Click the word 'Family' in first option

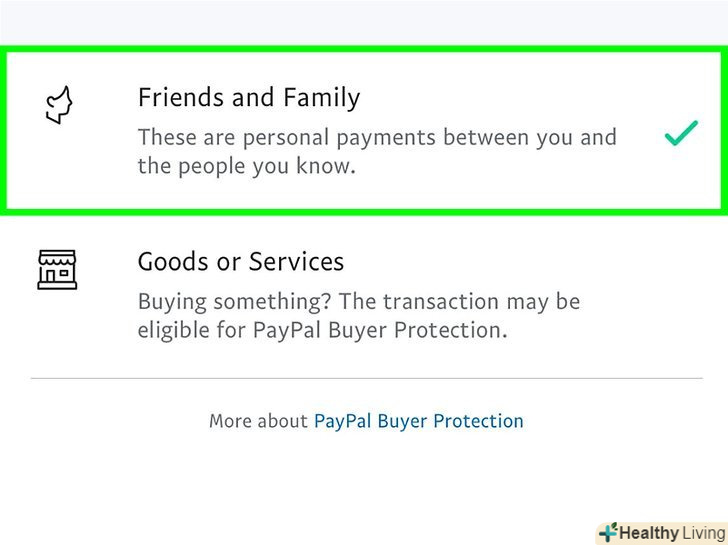click(x=323, y=98)
